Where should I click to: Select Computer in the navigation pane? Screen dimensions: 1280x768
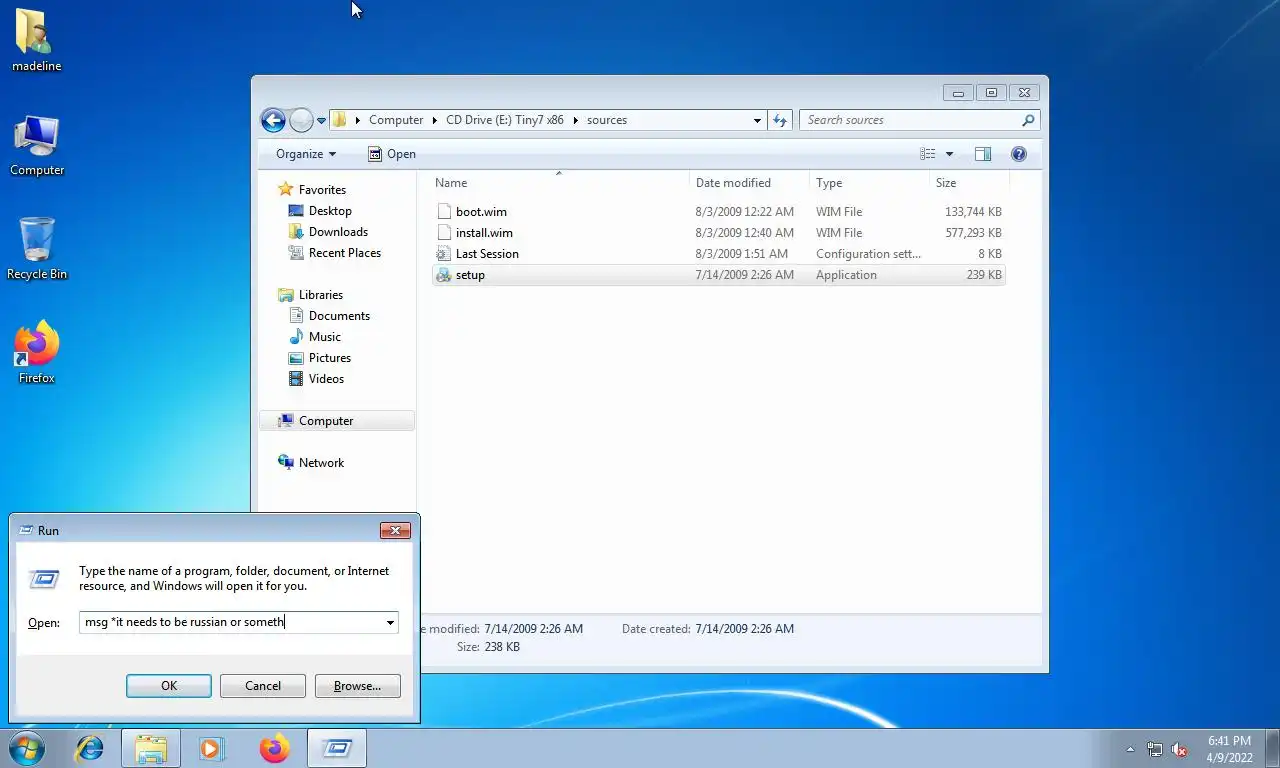[x=337, y=421]
